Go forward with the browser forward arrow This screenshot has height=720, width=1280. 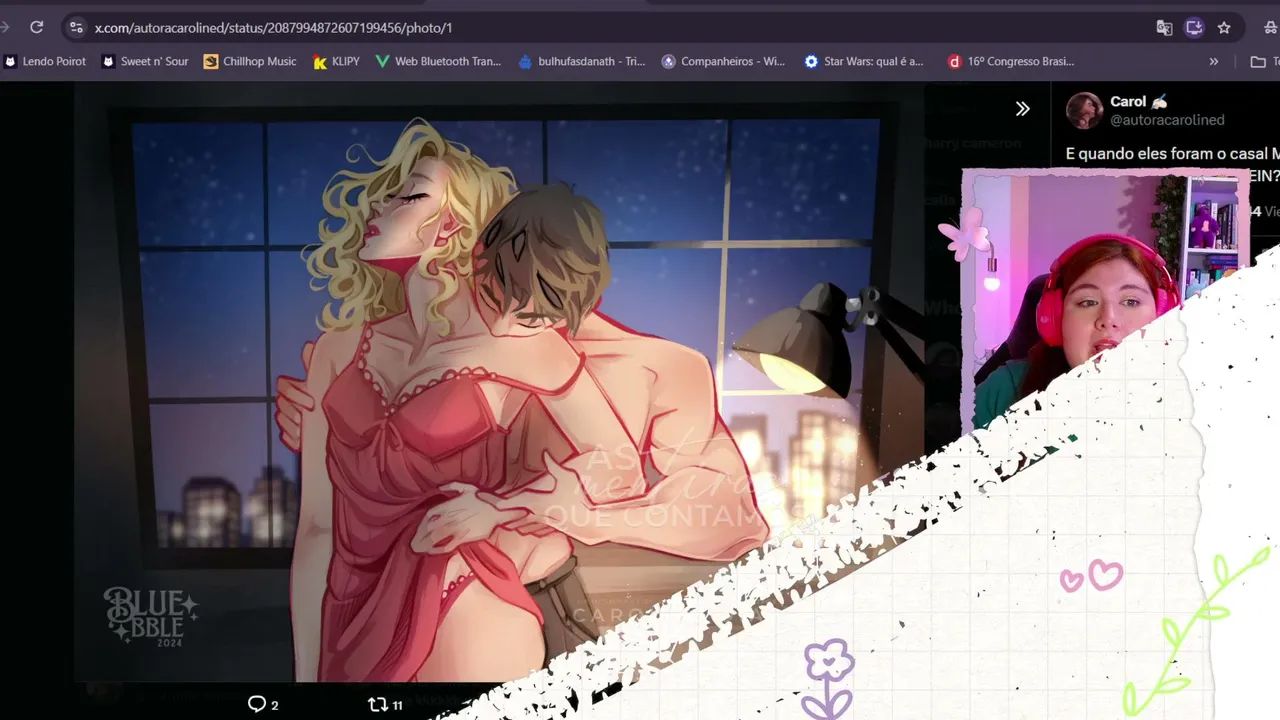coord(4,28)
